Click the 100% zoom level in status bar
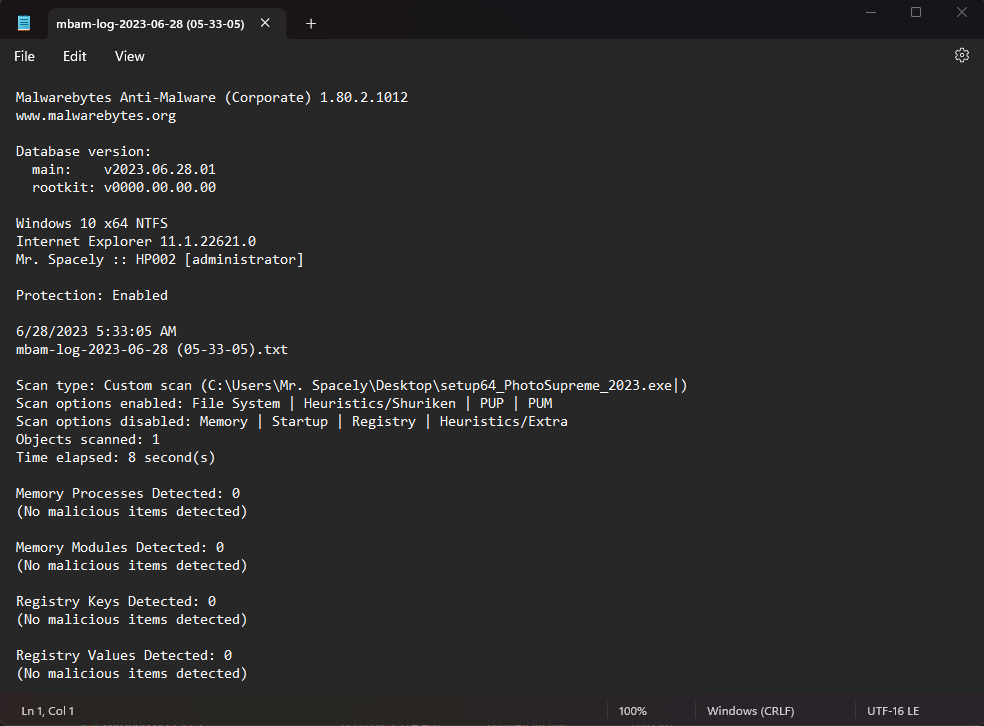 coord(633,711)
